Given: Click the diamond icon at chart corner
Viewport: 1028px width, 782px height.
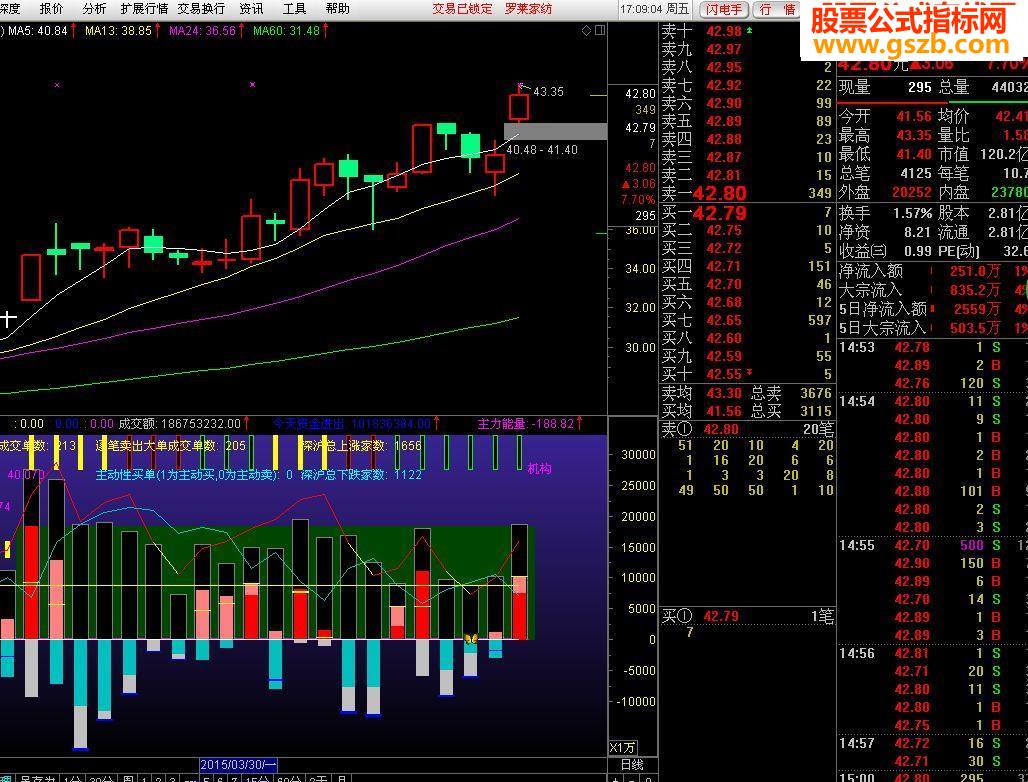Looking at the screenshot, I should tap(586, 30).
